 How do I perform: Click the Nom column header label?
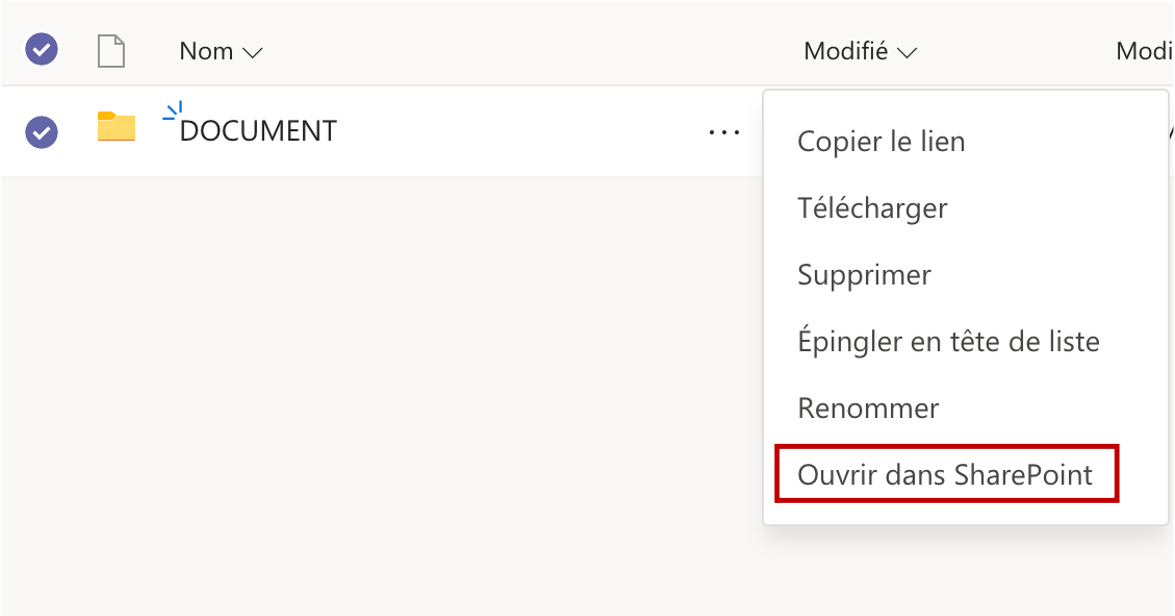(206, 51)
